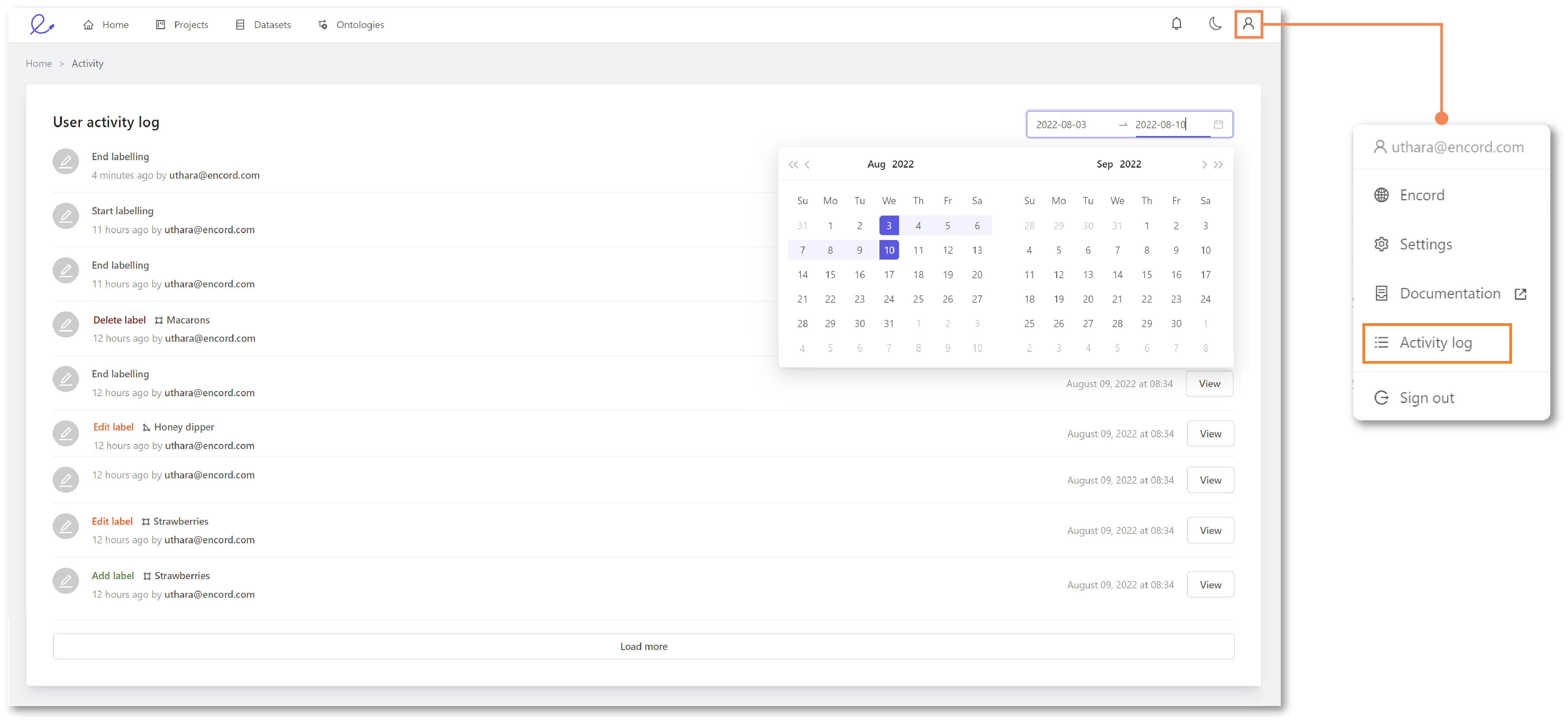Select August 3 in the calendar

coord(889,226)
